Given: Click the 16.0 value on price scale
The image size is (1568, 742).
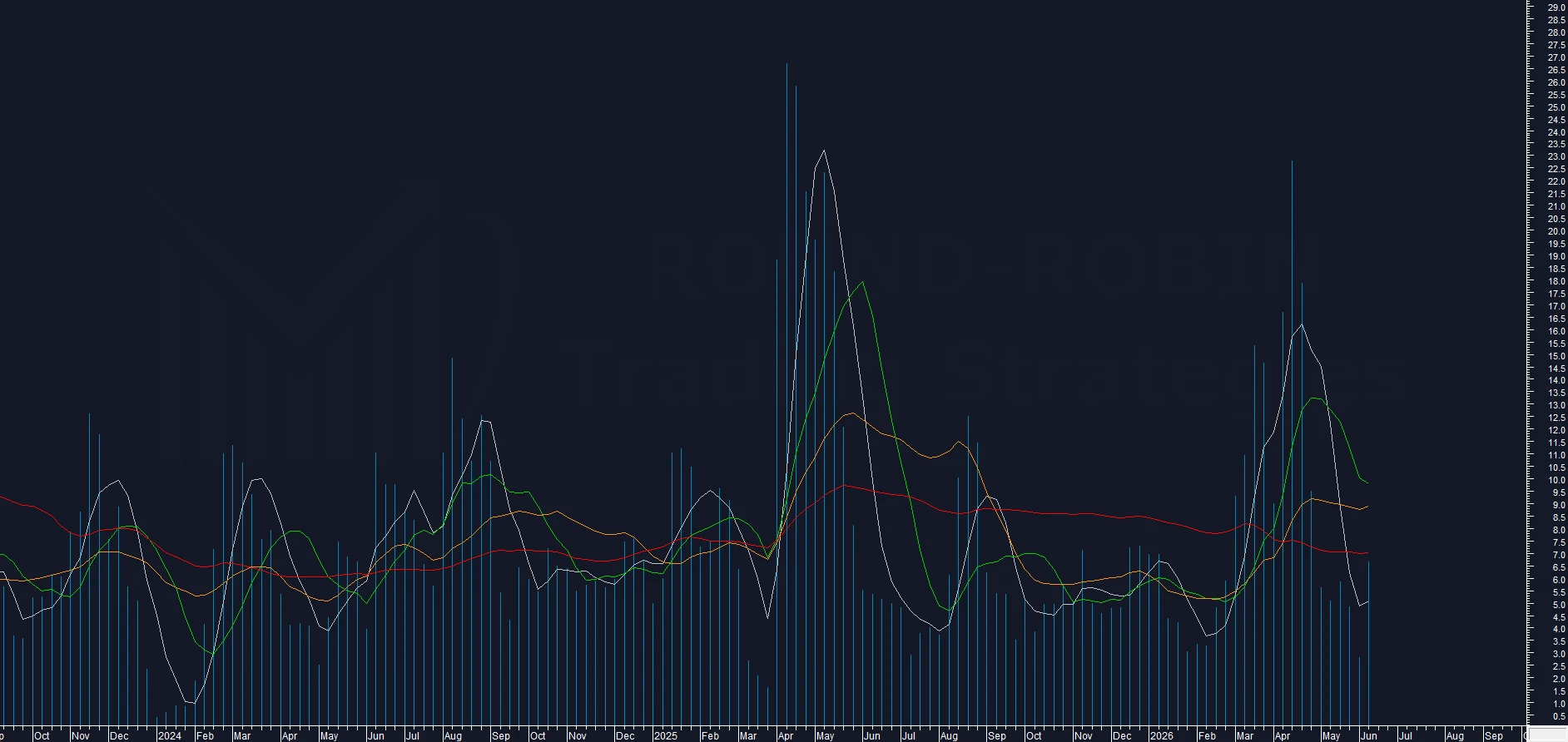Looking at the screenshot, I should click(x=1556, y=331).
